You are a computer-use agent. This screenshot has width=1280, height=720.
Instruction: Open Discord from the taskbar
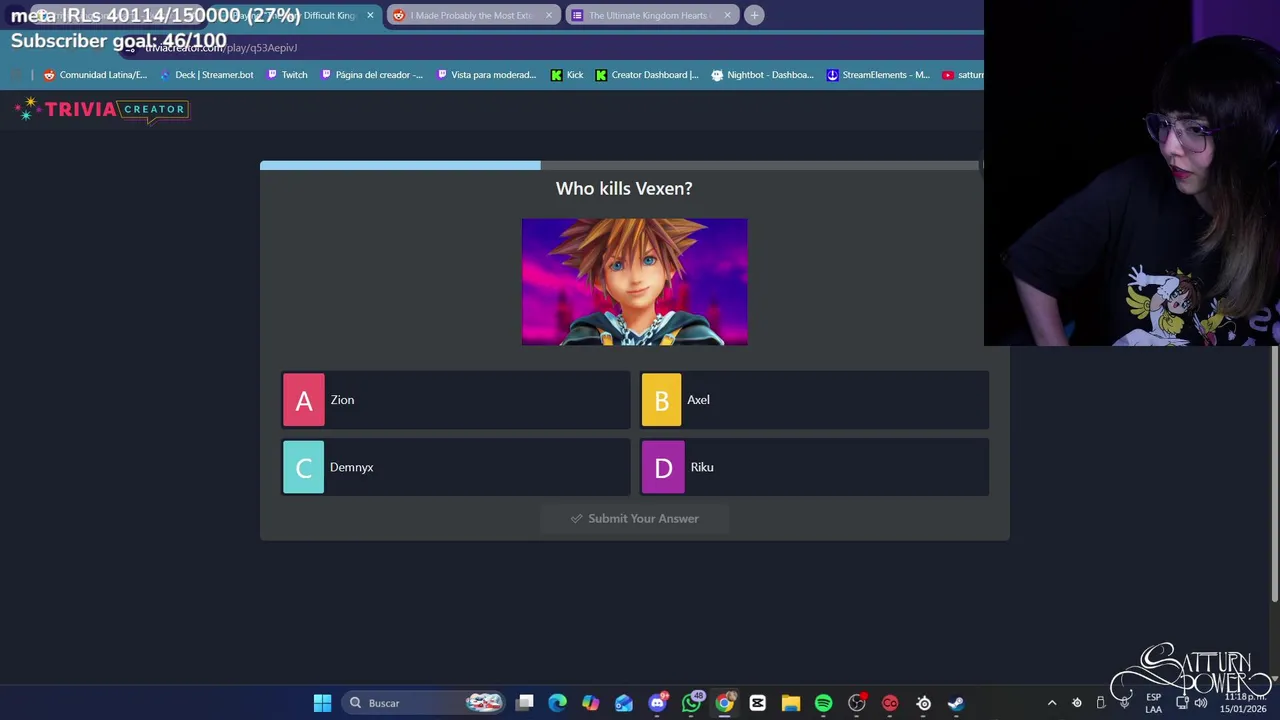(657, 703)
